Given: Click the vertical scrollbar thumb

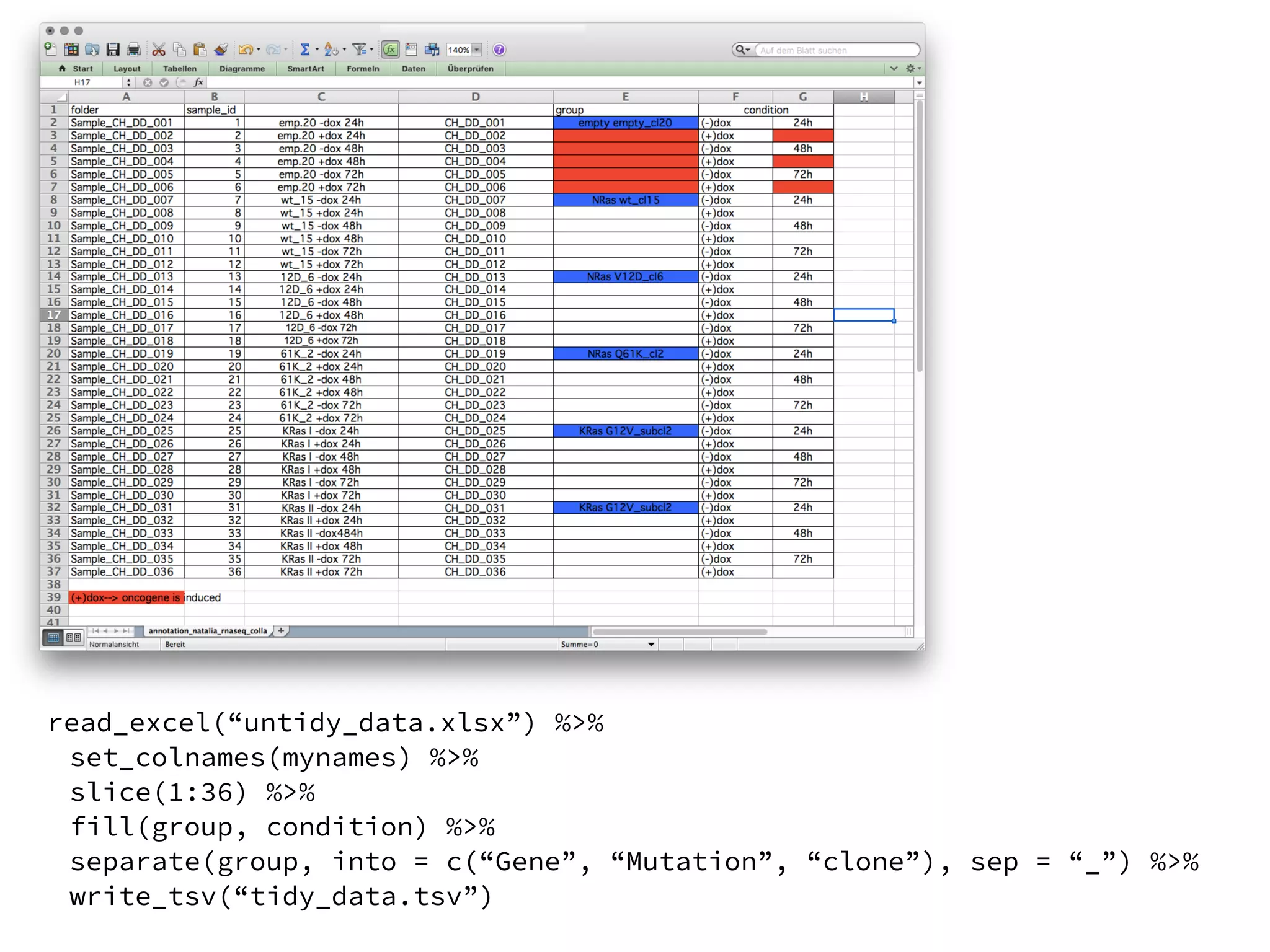Looking at the screenshot, I should pos(920,236).
